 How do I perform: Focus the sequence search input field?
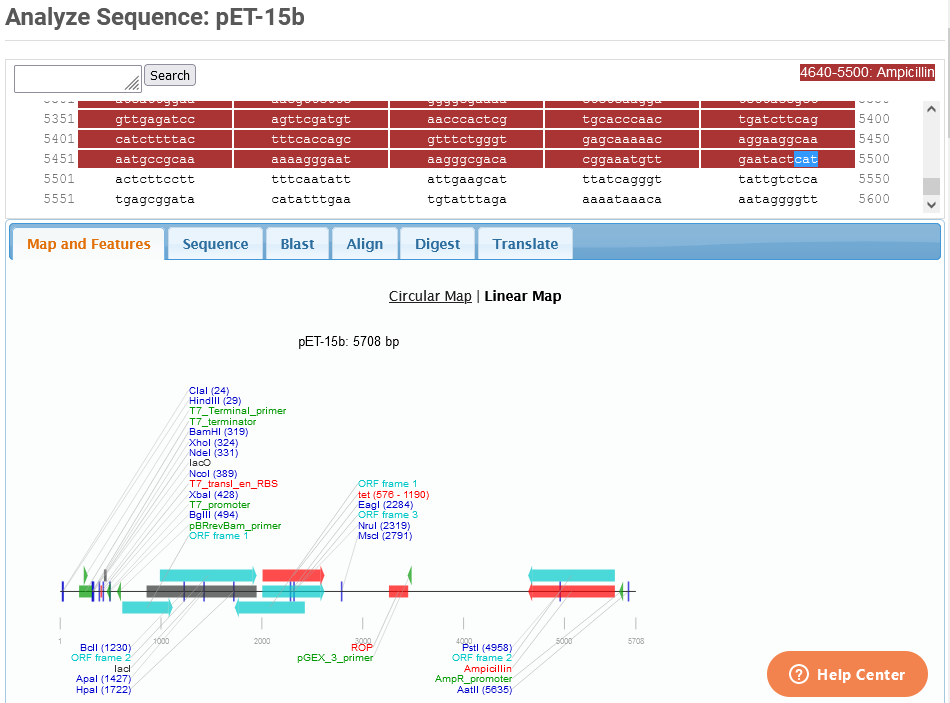[x=78, y=79]
